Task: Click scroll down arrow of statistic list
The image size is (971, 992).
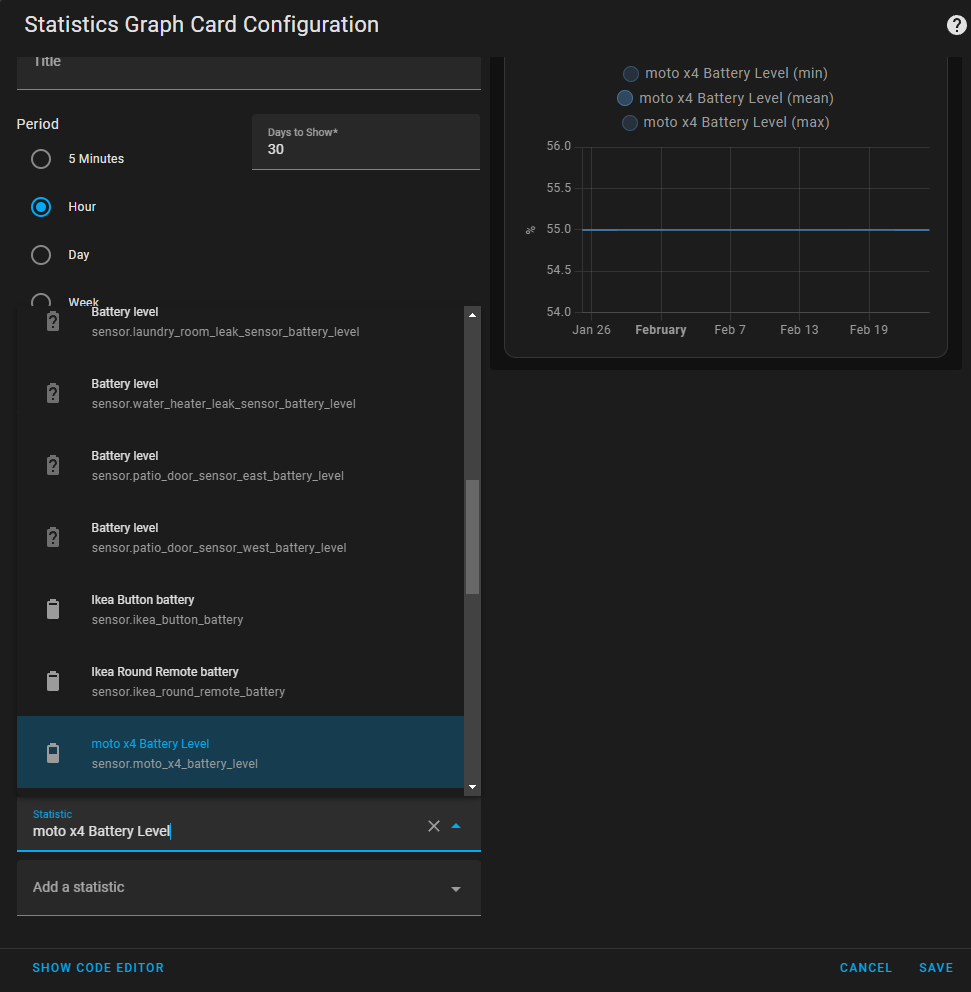Action: tap(472, 787)
